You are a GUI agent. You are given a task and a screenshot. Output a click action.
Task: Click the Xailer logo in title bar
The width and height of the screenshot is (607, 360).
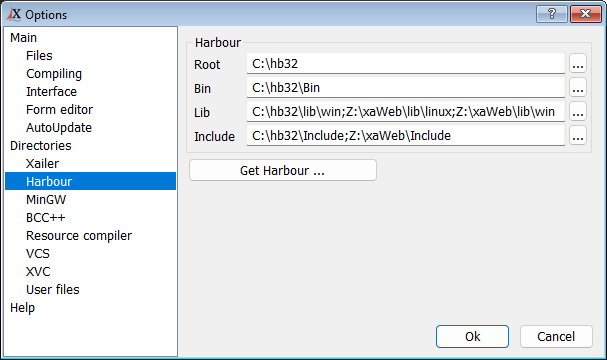[14, 14]
